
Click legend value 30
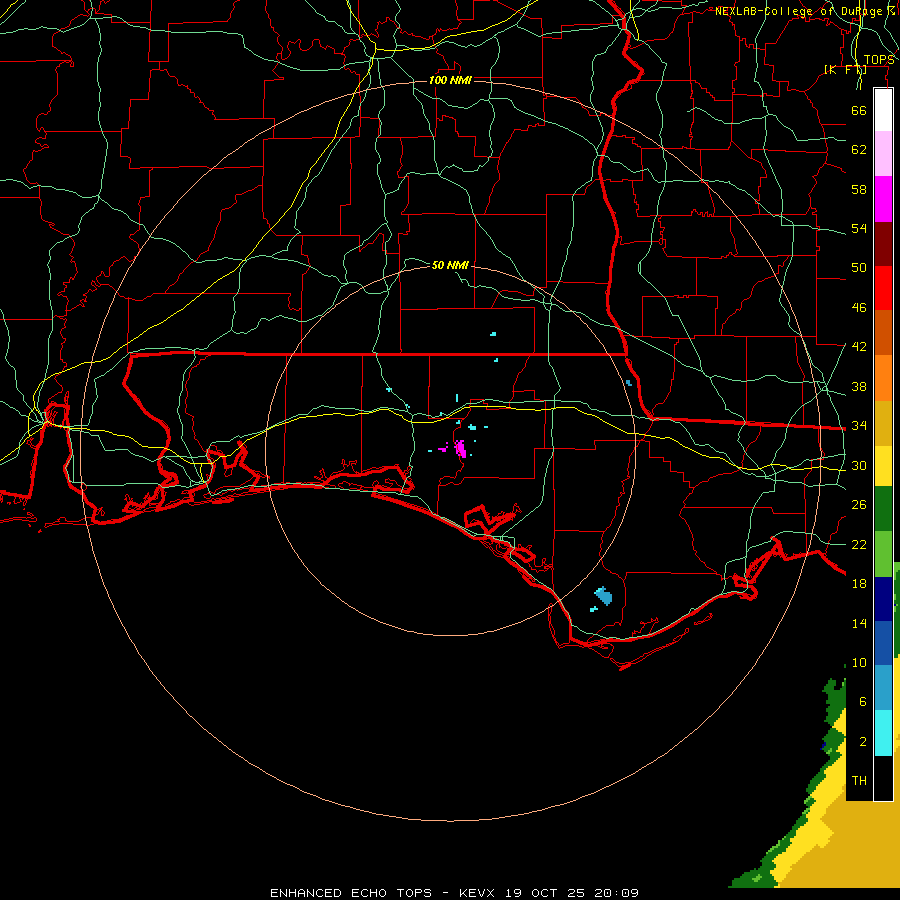click(859, 465)
